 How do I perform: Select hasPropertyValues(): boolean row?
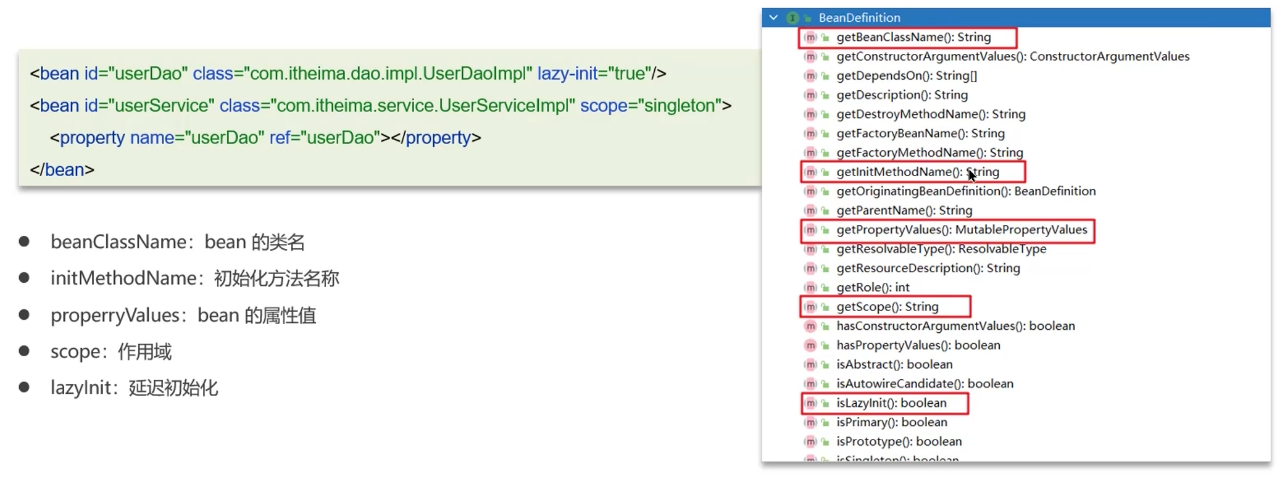pyautogui.click(x=918, y=345)
